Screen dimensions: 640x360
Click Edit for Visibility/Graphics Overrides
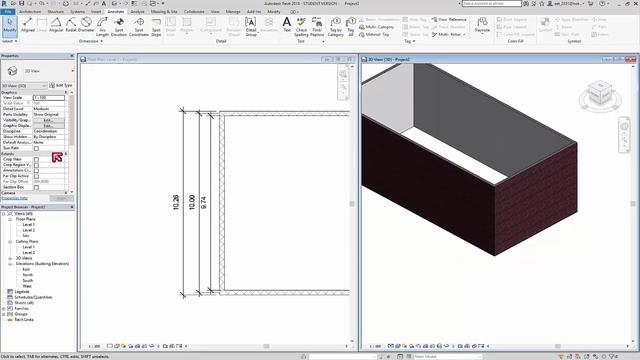[49, 120]
